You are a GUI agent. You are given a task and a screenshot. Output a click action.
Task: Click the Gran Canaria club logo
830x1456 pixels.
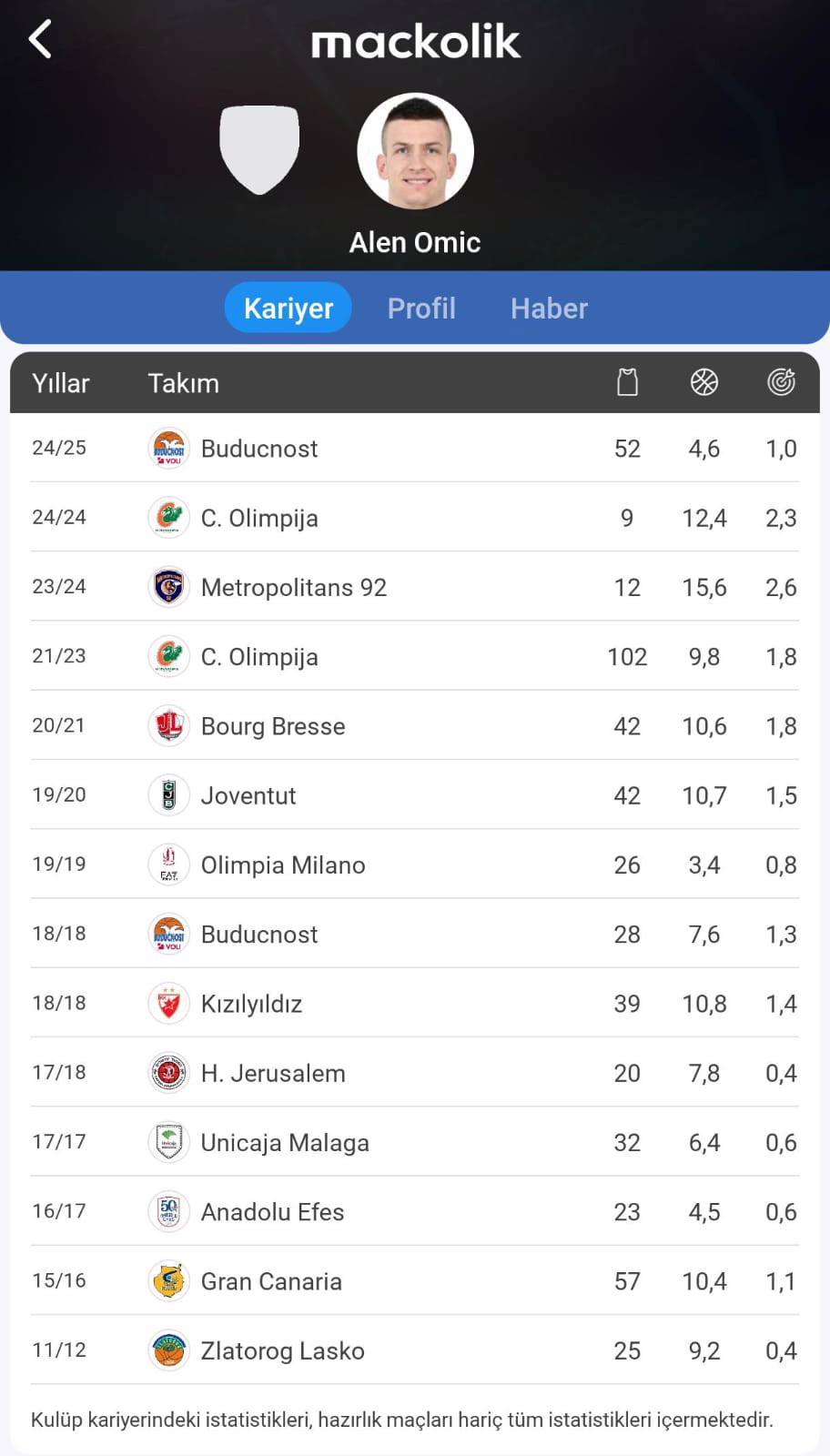(169, 1280)
